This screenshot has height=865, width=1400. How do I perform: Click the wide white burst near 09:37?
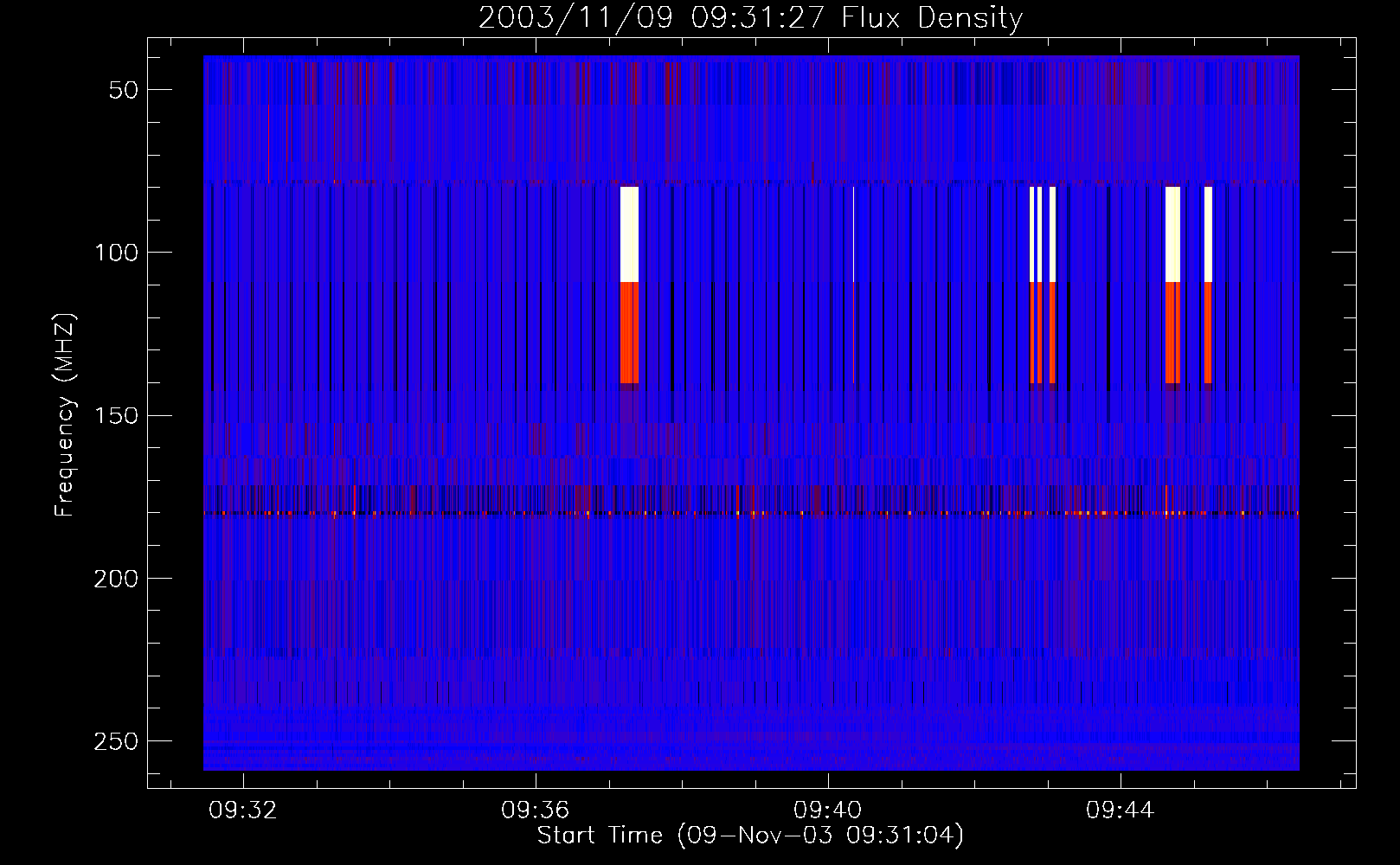pyautogui.click(x=630, y=234)
